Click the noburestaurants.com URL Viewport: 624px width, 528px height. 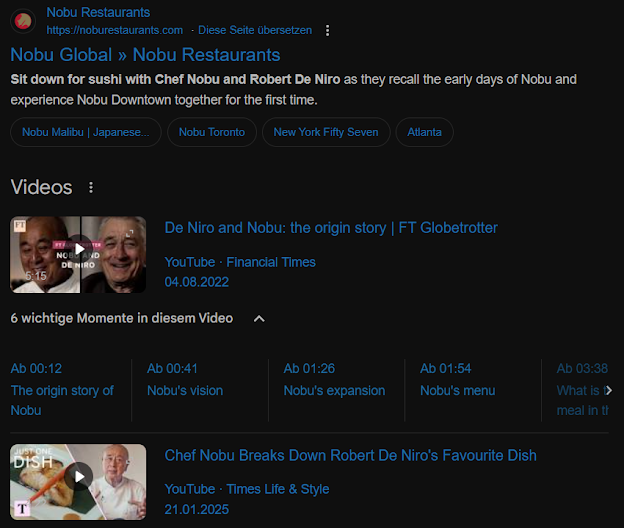tap(115, 30)
